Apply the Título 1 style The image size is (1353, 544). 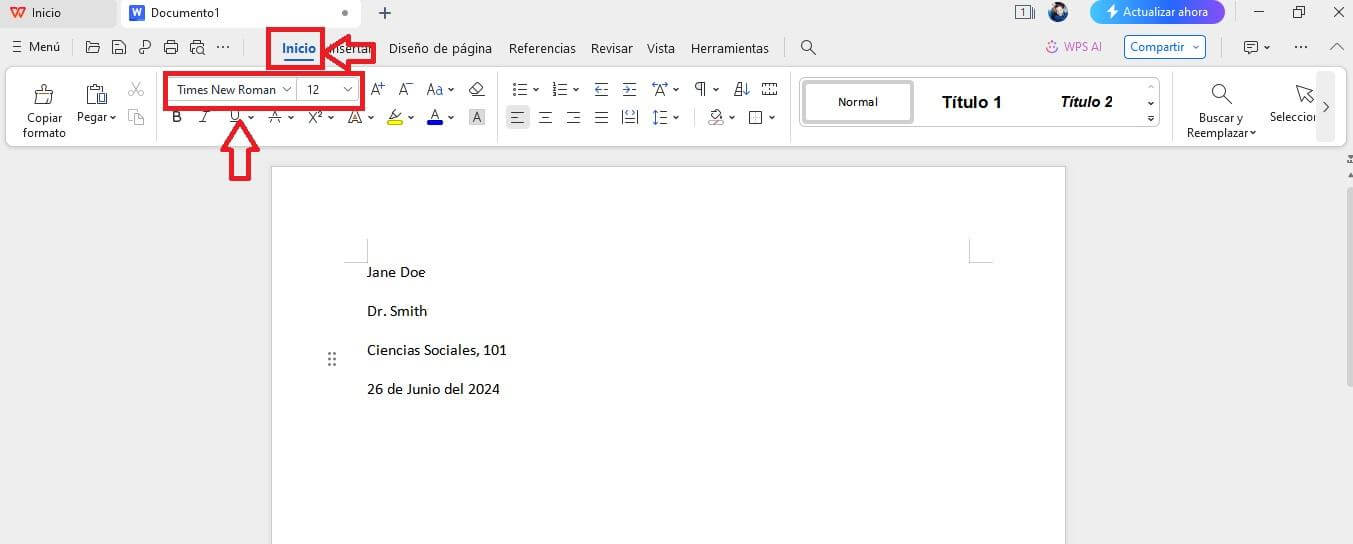pos(971,102)
